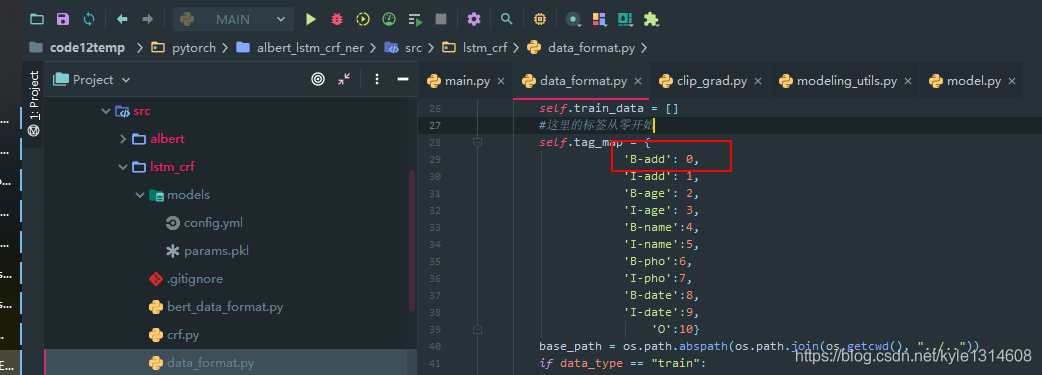Start debugging with the red bug icon
This screenshot has height=375, width=1042.
[x=337, y=19]
